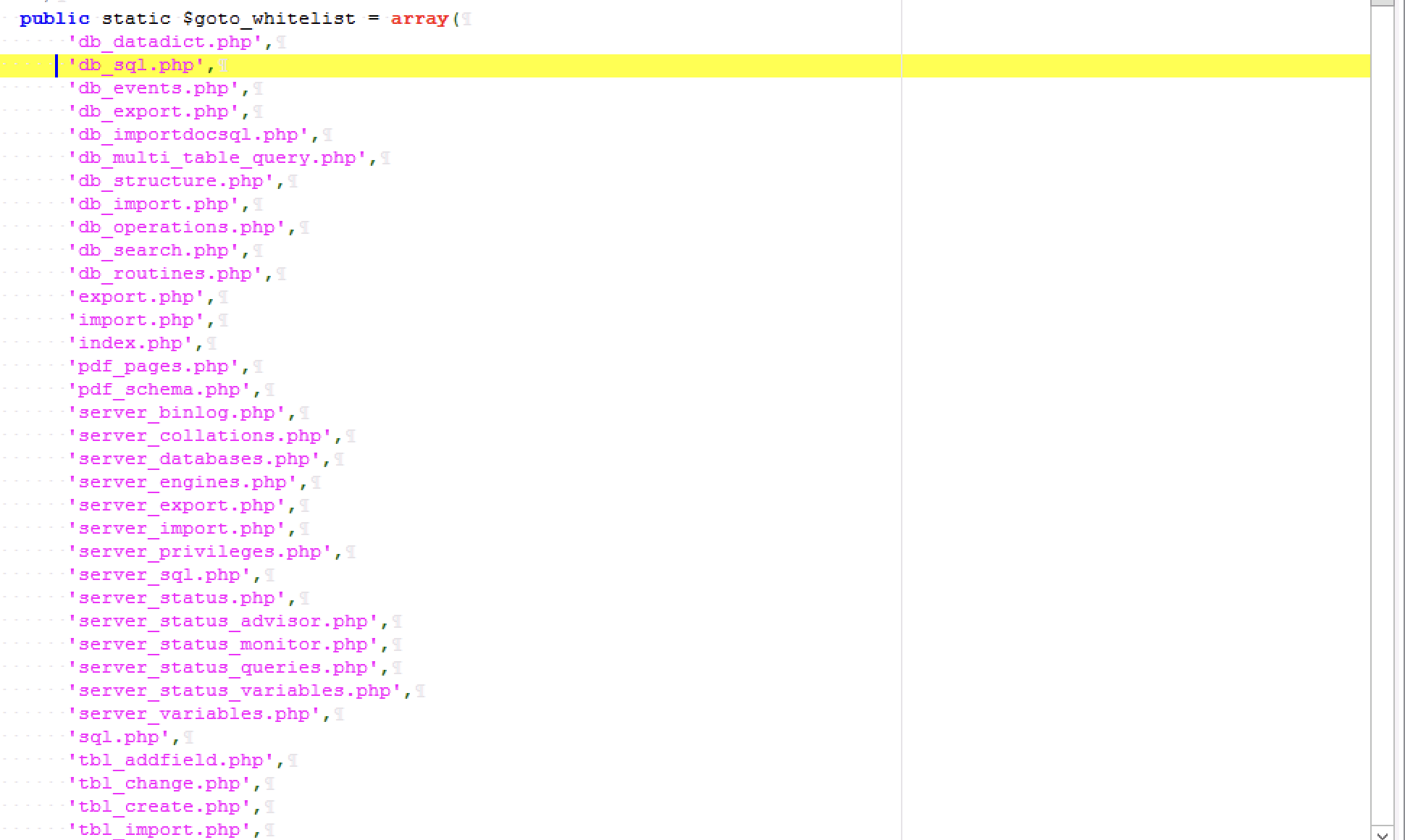Screen dimensions: 1405x840
Task: Click 'export.php' string
Action: (x=136, y=297)
